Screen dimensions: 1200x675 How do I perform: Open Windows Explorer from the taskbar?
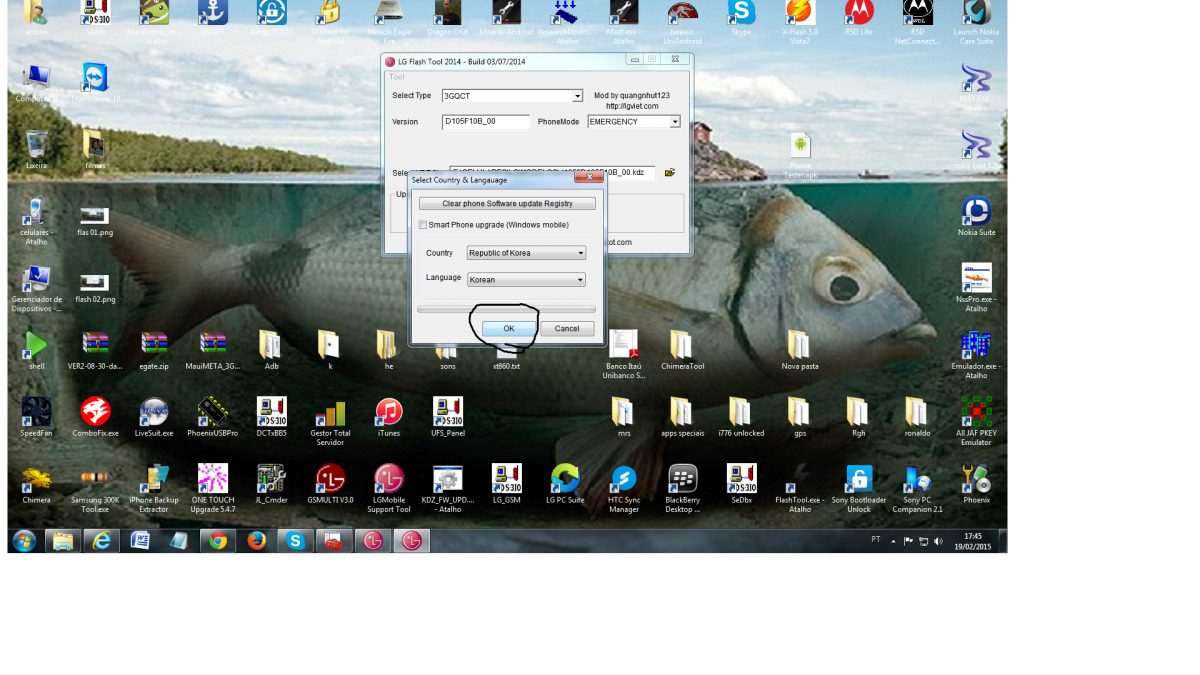[62, 541]
